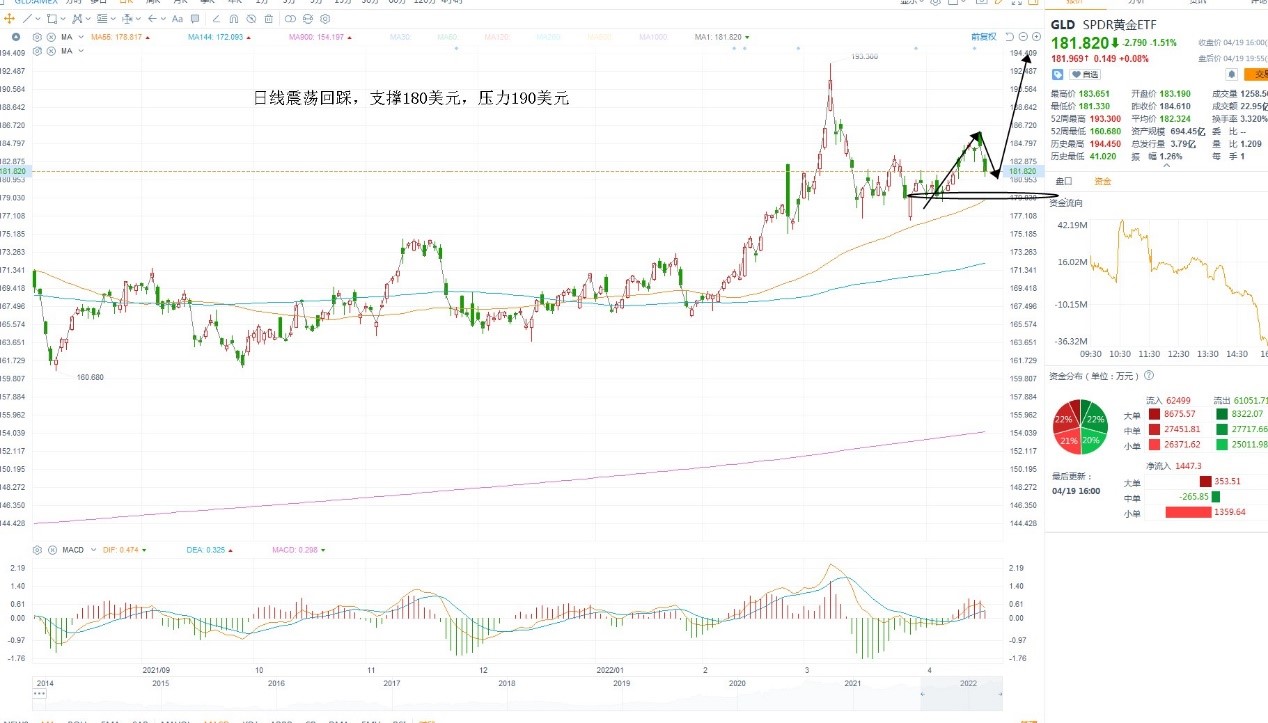Expand the second MA indicator dropdown

pos(81,50)
